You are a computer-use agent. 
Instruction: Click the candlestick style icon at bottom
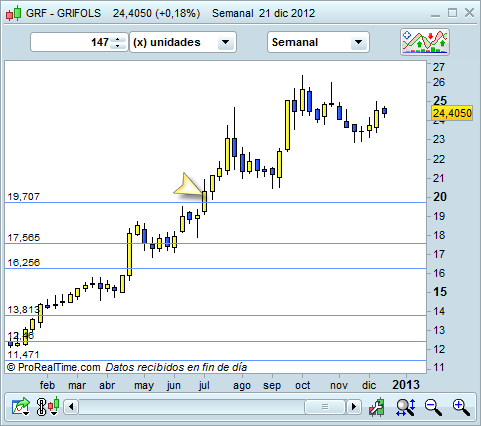[54, 406]
